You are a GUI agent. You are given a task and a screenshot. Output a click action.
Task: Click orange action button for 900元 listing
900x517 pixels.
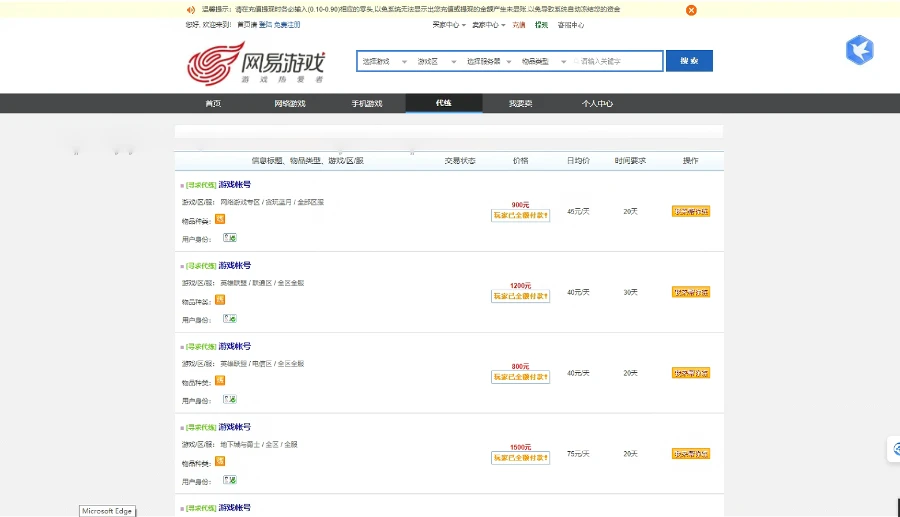click(x=690, y=211)
